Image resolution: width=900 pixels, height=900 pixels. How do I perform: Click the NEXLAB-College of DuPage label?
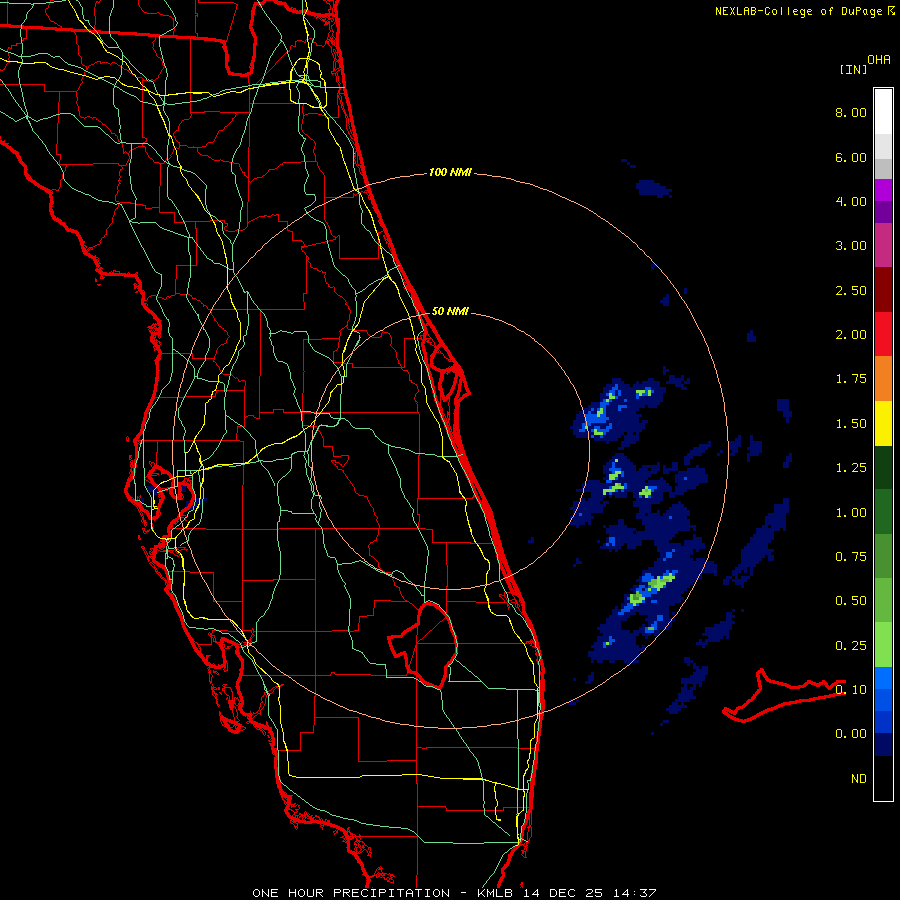pos(798,11)
